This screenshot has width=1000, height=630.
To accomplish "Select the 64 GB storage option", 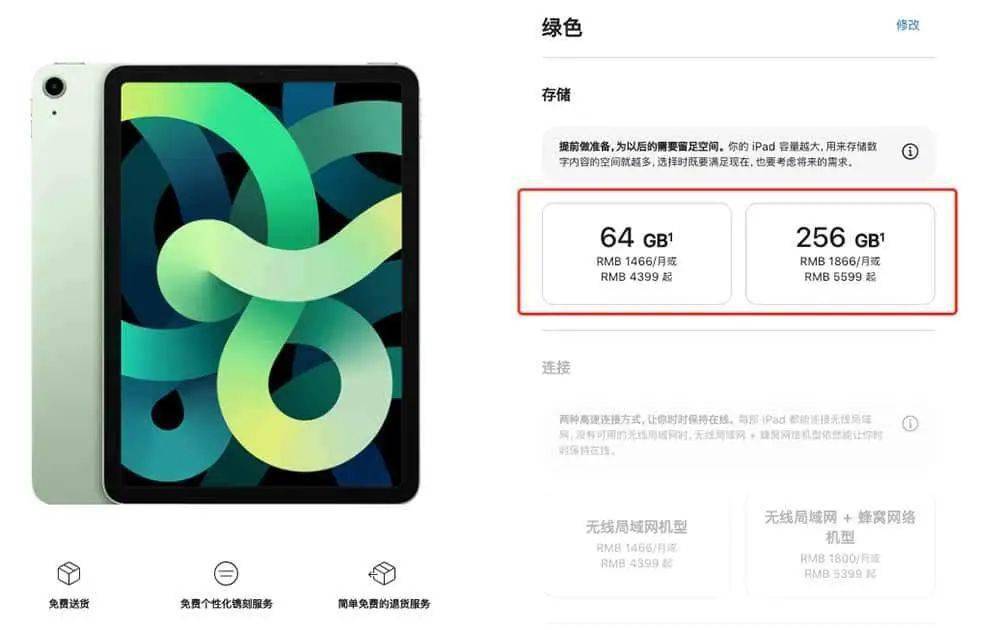I will pos(636,254).
